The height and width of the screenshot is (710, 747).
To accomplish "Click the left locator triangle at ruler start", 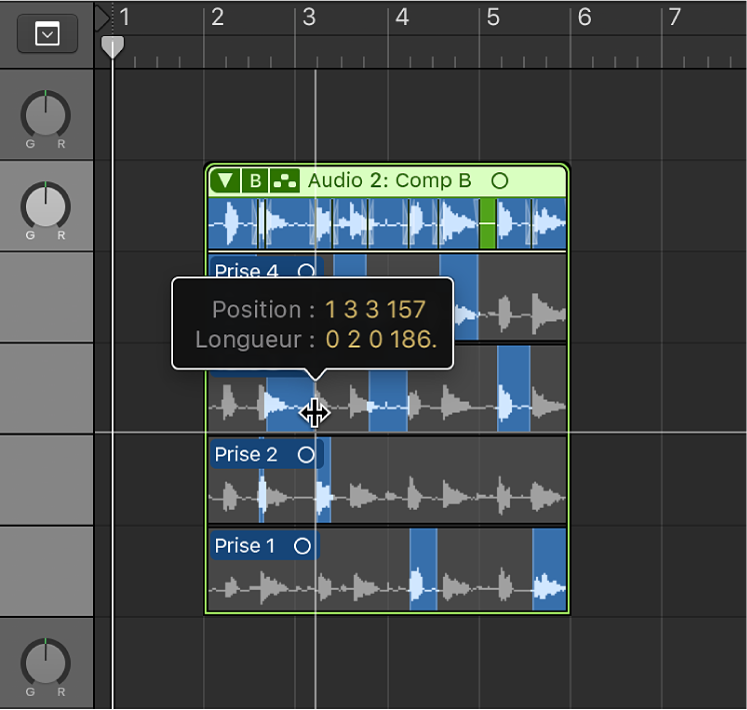I will (x=102, y=17).
